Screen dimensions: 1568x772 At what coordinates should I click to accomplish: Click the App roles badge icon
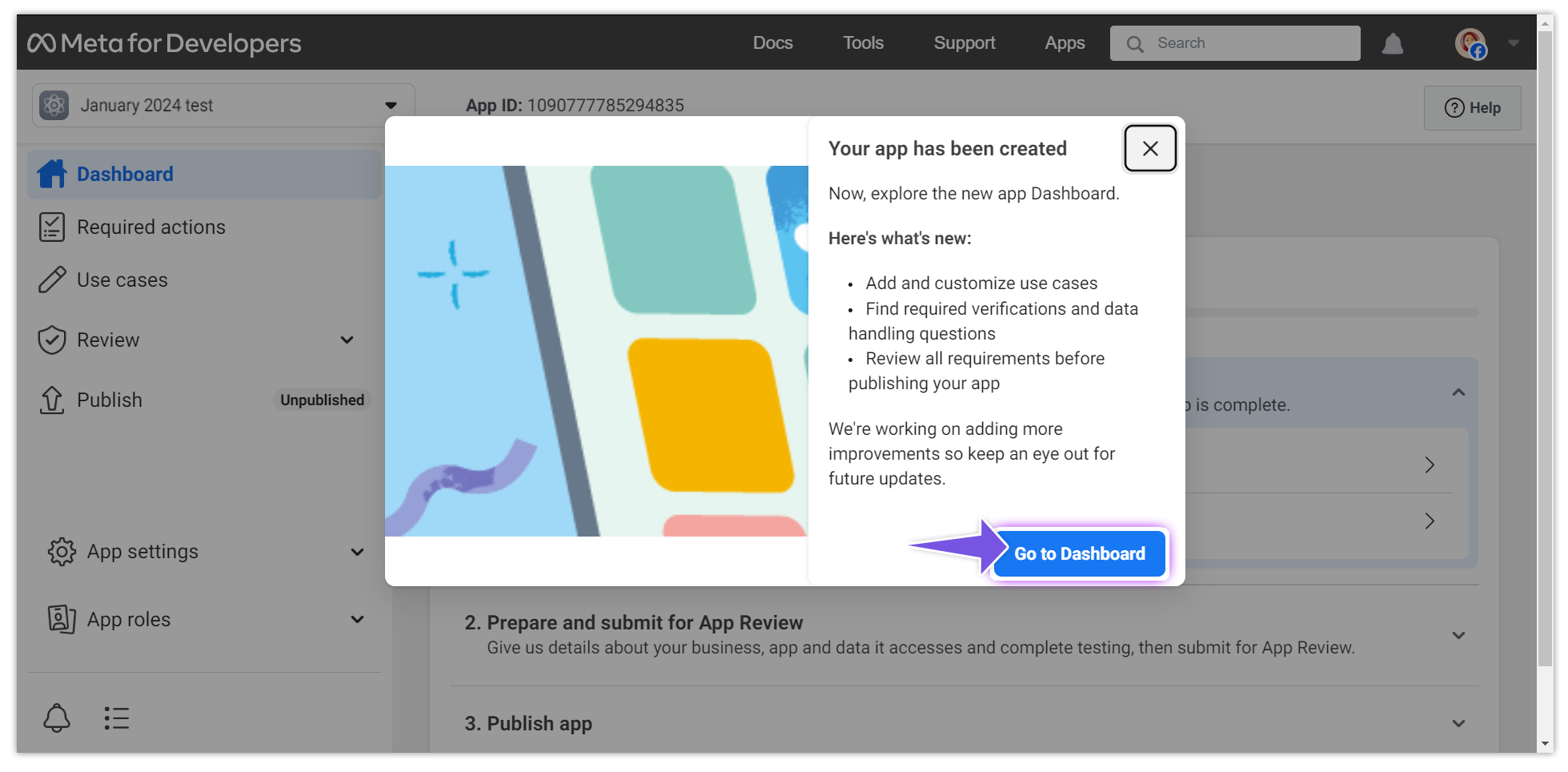tap(62, 619)
